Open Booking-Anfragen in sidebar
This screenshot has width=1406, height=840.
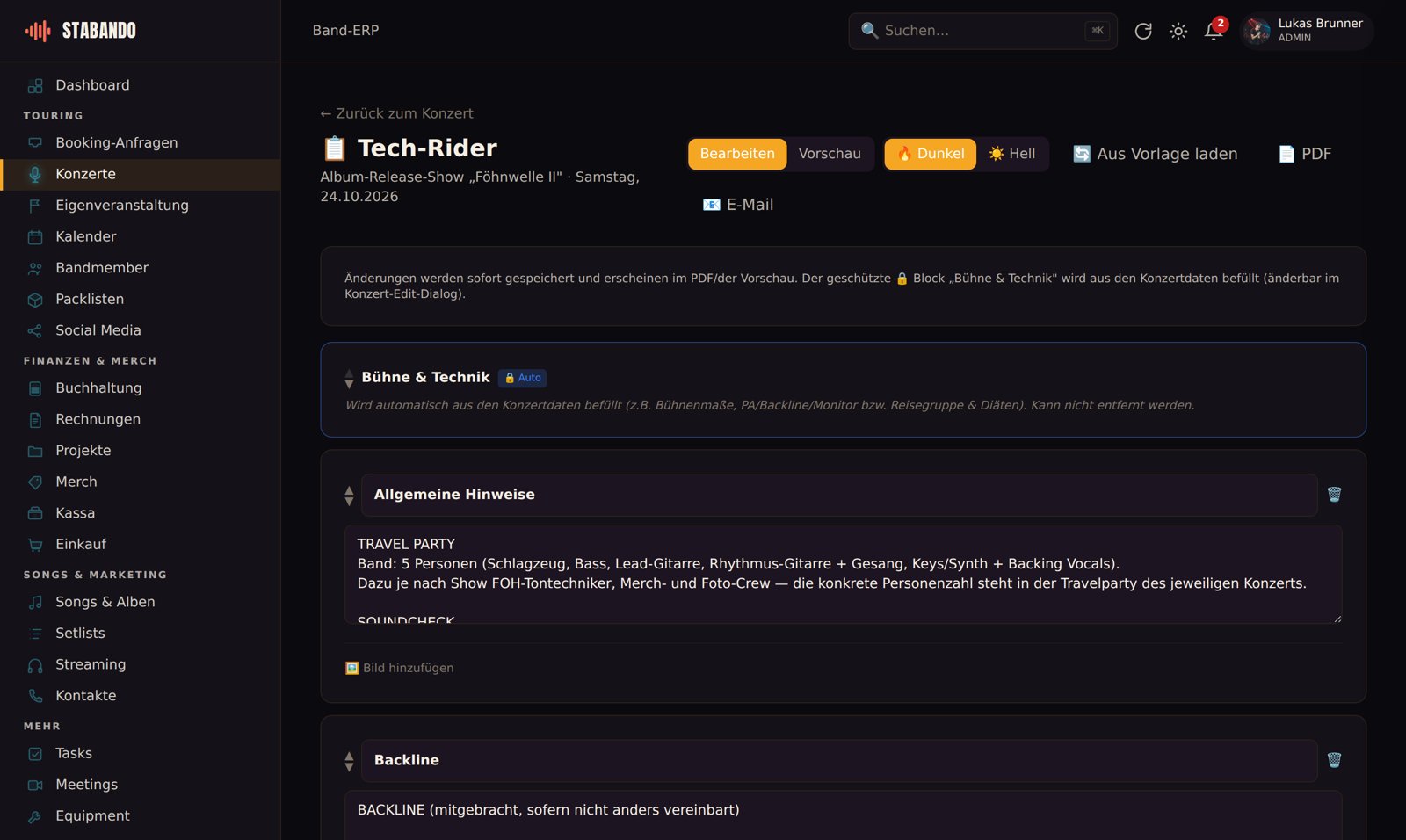pyautogui.click(x=141, y=142)
